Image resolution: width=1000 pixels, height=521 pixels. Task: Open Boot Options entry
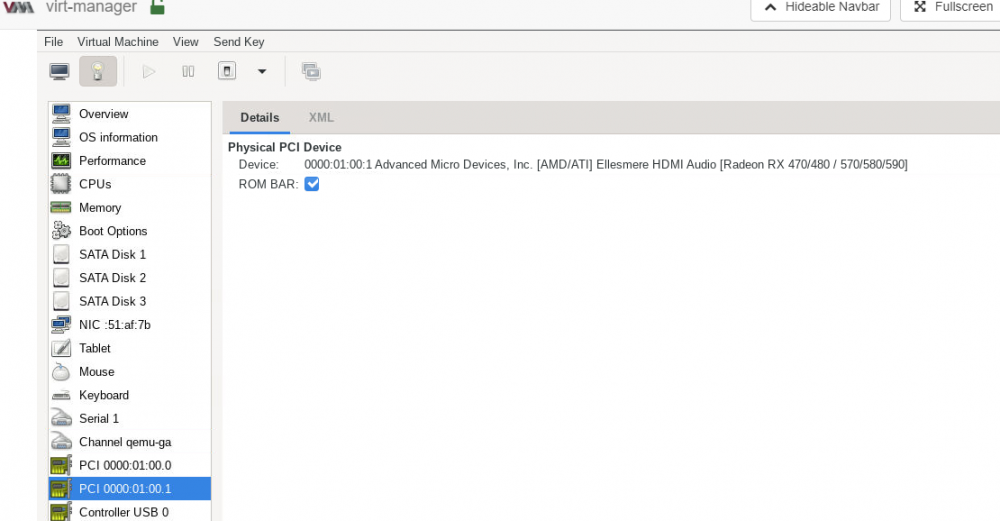pyautogui.click(x=130, y=231)
